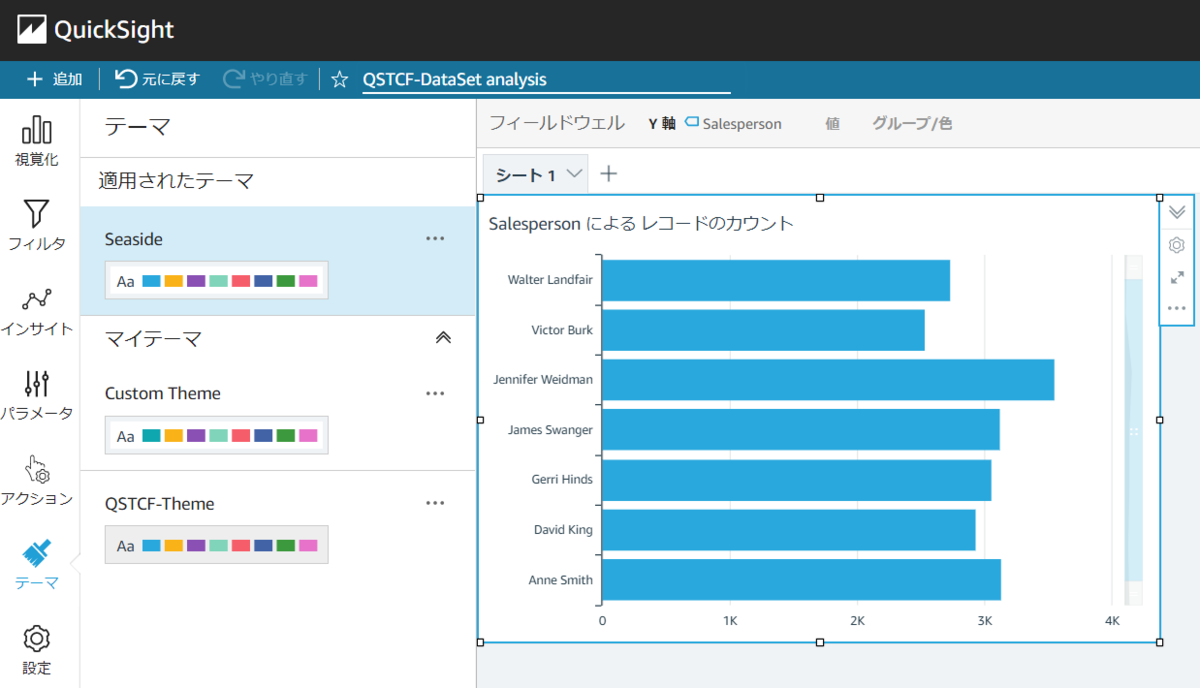Click the QSTCF-Theme color palette preview
The width and height of the screenshot is (1200, 688).
coord(217,545)
